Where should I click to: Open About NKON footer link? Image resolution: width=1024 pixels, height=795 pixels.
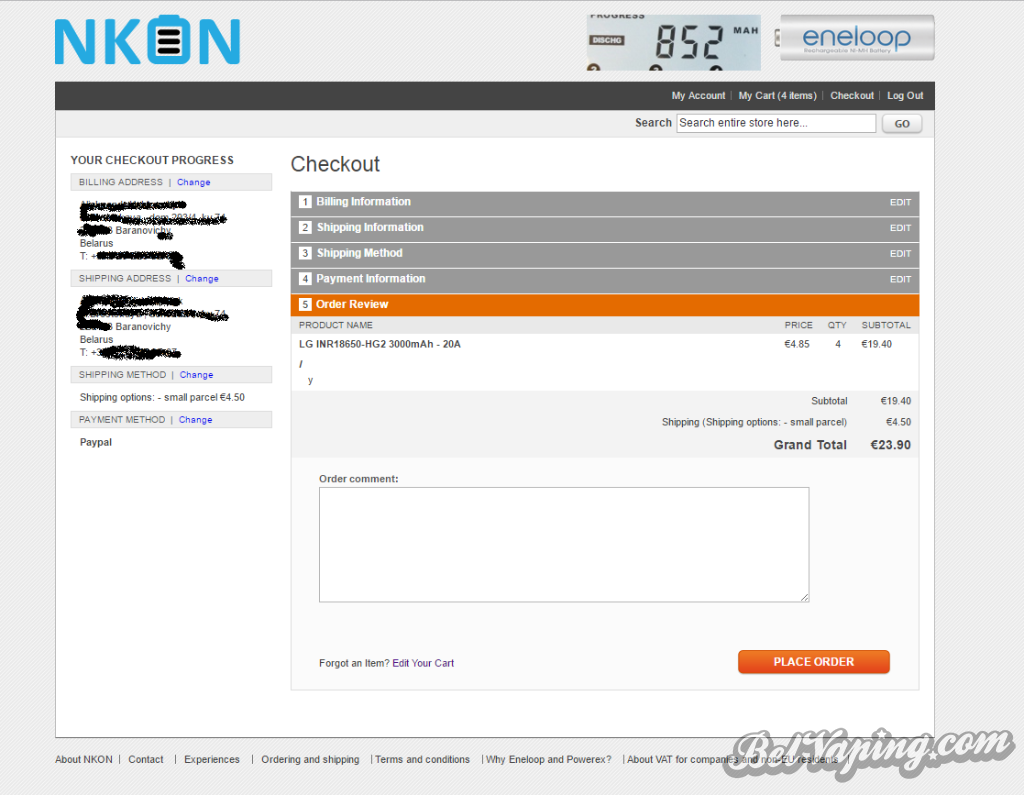[x=84, y=760]
